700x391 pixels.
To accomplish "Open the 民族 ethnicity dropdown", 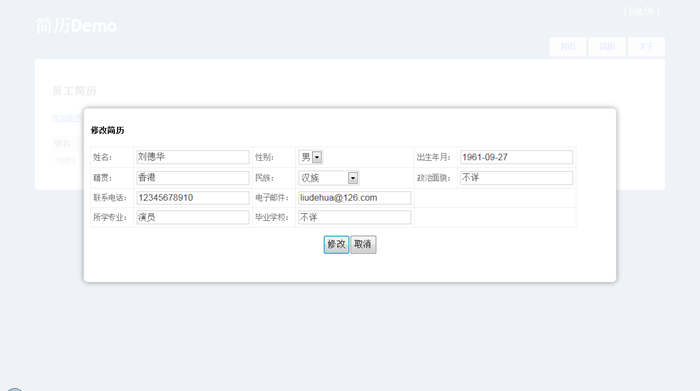I will (x=329, y=178).
